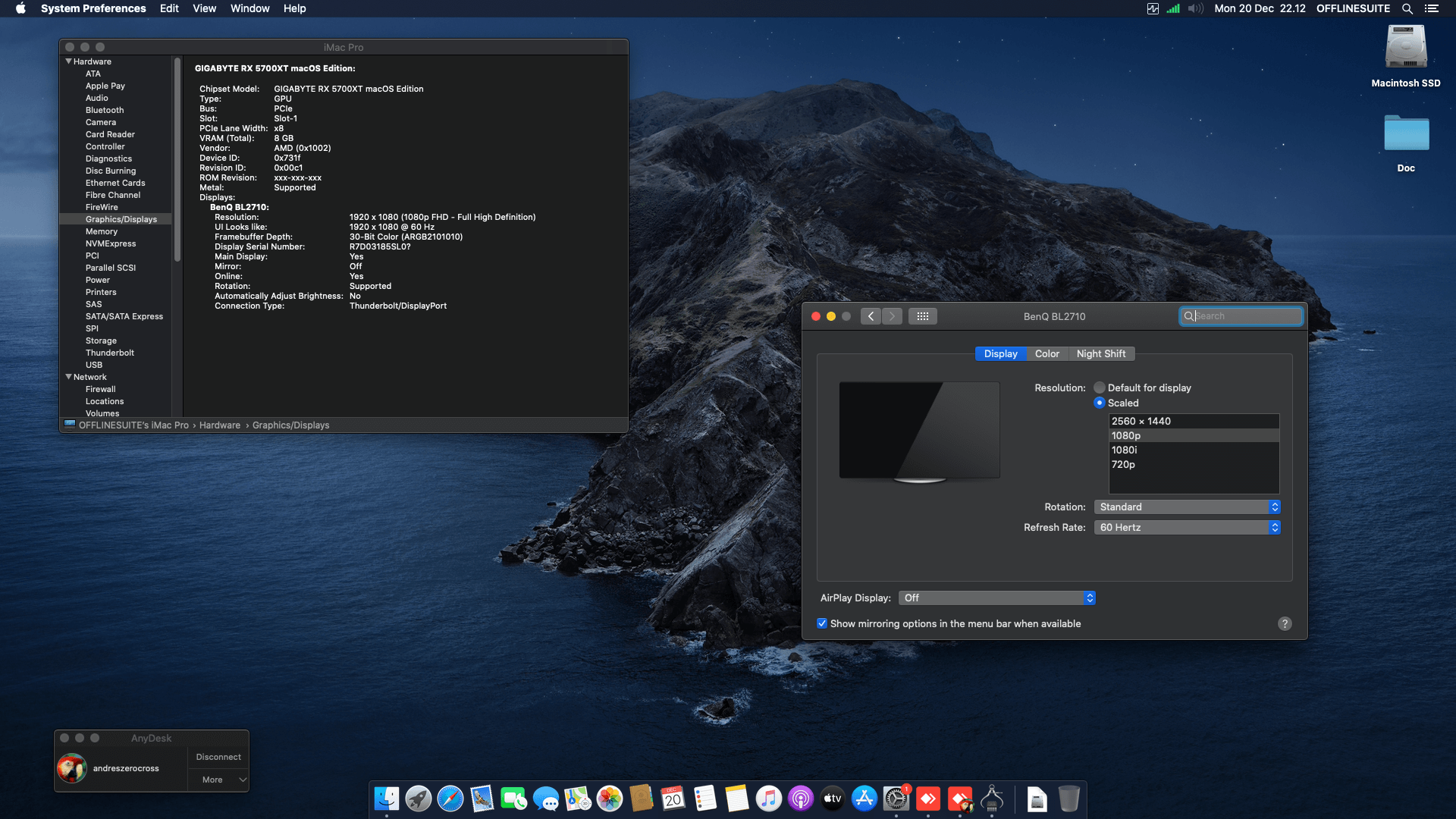Screen dimensions: 1456x819
Task: Open Messages from the dock
Action: [546, 799]
